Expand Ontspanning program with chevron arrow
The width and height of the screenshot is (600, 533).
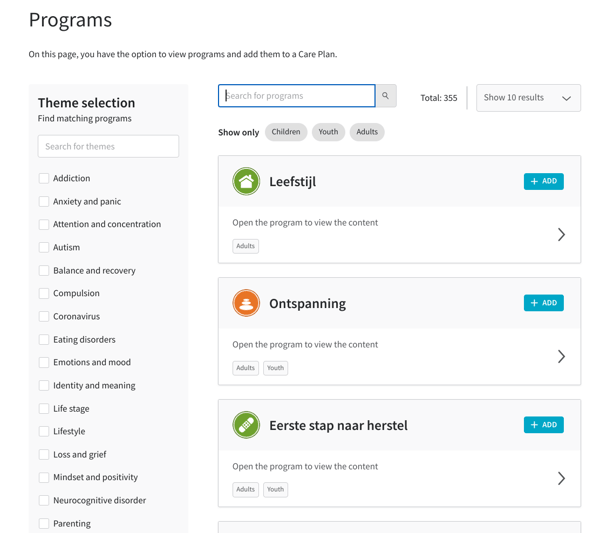pyautogui.click(x=561, y=356)
